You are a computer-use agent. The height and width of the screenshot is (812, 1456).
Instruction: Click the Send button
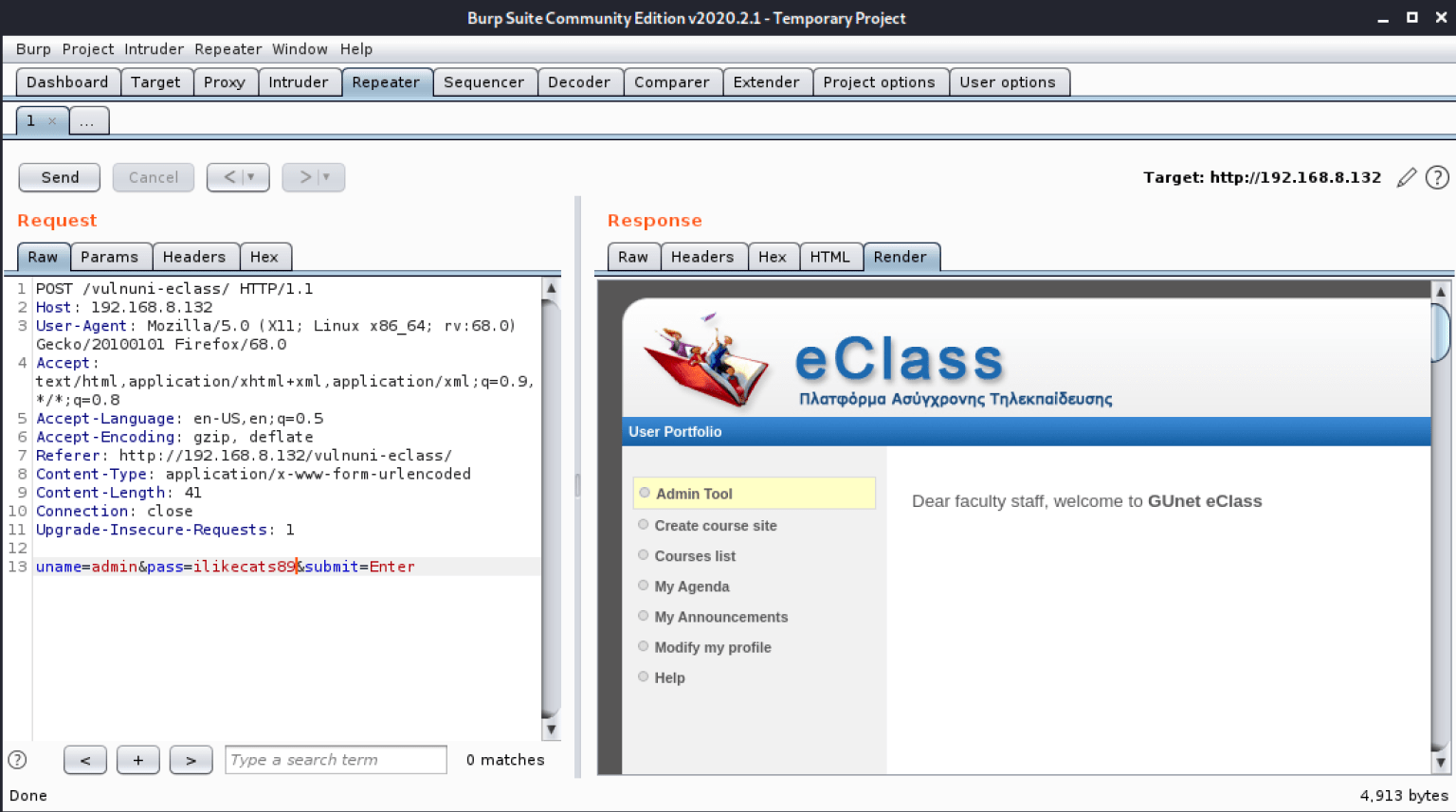tap(60, 177)
